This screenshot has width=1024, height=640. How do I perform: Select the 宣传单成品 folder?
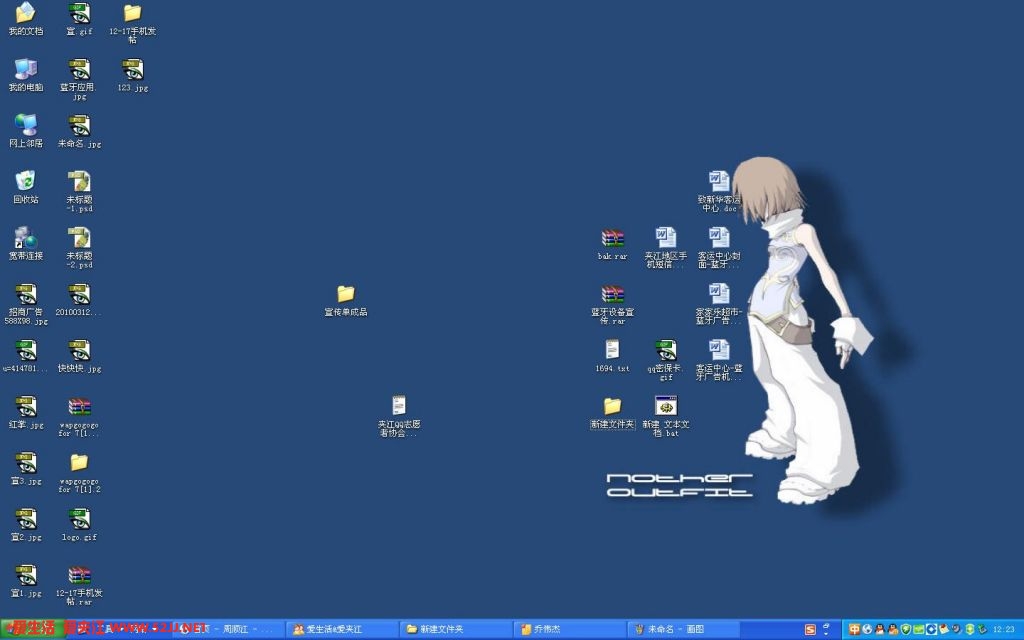coord(345,300)
